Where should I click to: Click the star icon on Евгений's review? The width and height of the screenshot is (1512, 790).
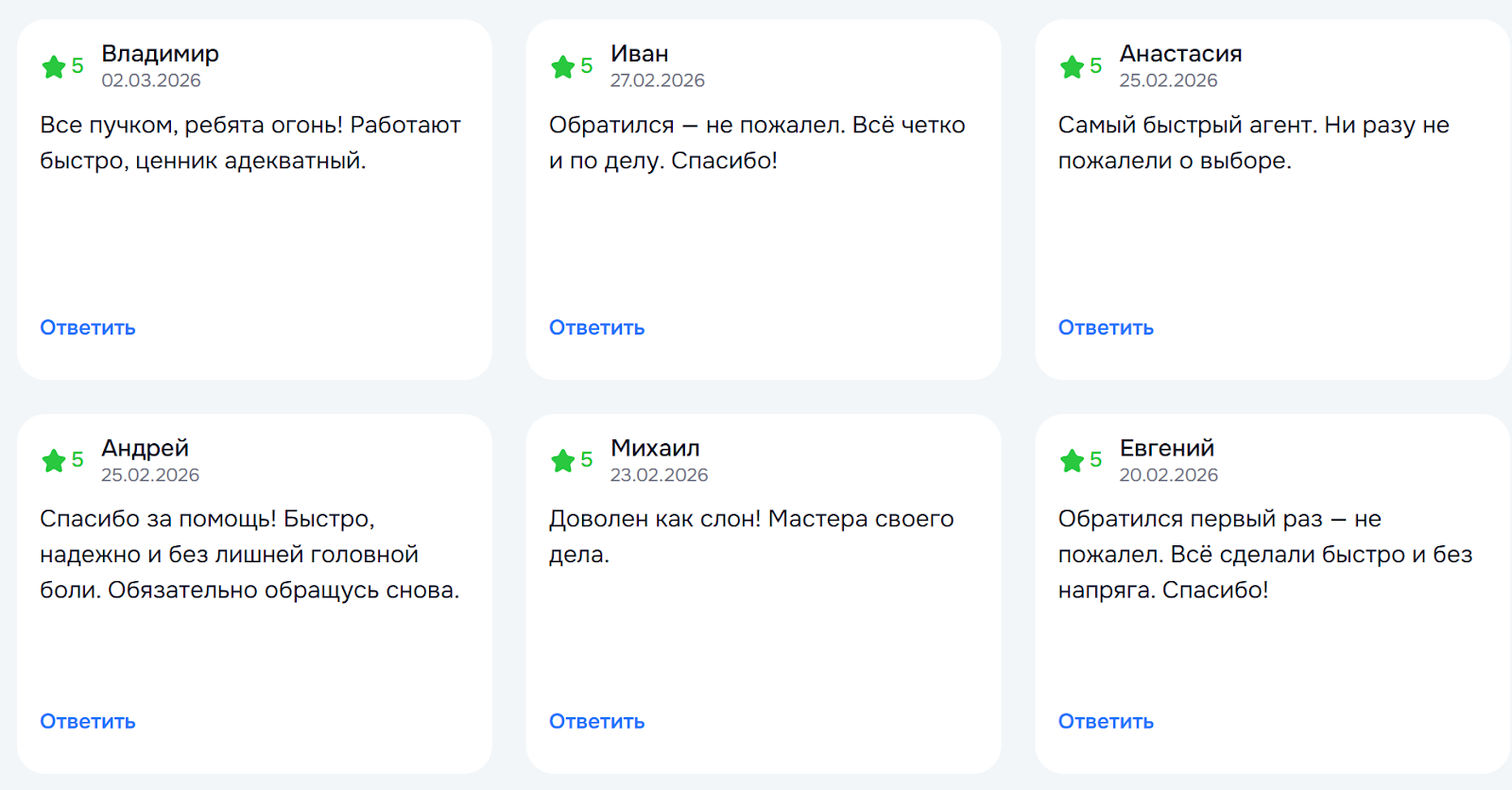(1071, 460)
